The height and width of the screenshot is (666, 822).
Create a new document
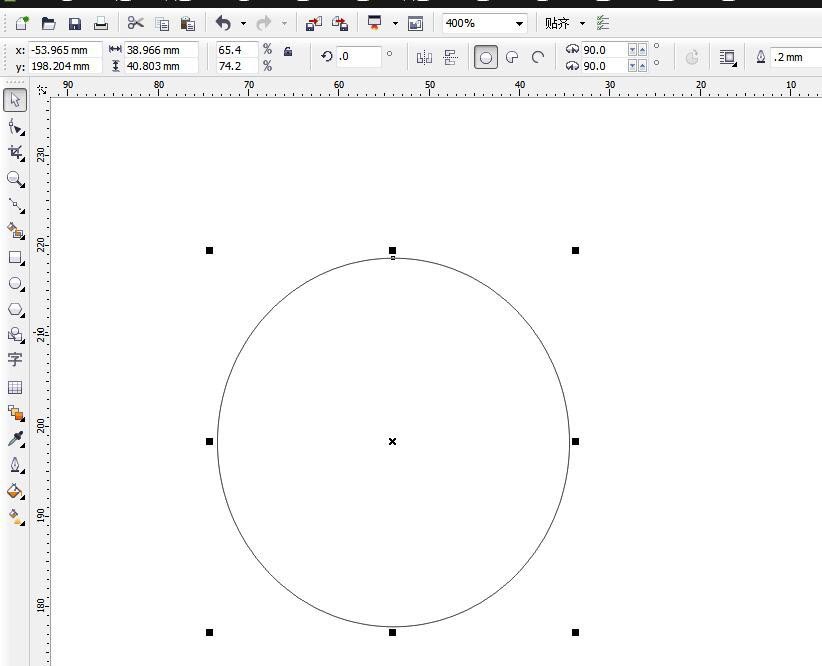point(22,24)
